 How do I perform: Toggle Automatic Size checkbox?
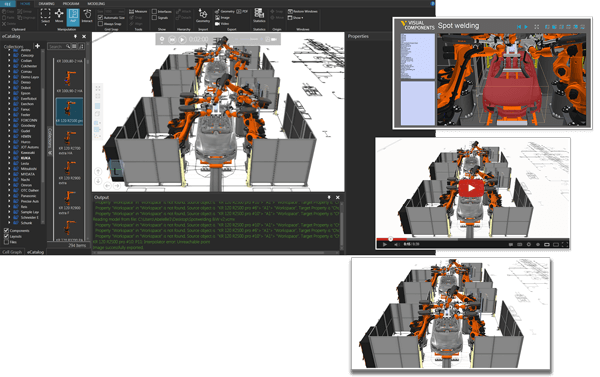coord(100,18)
